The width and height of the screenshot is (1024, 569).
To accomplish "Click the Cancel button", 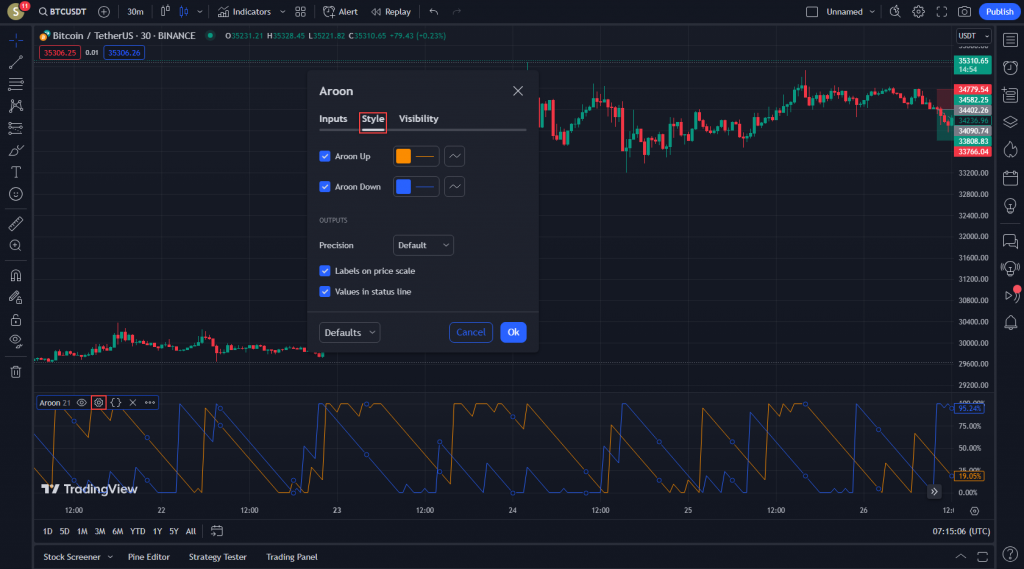I will (470, 333).
